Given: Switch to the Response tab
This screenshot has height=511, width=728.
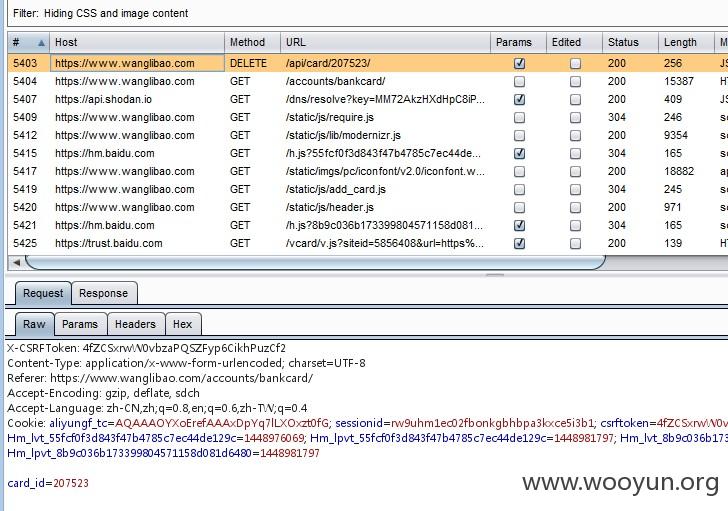Looking at the screenshot, I should tap(104, 293).
